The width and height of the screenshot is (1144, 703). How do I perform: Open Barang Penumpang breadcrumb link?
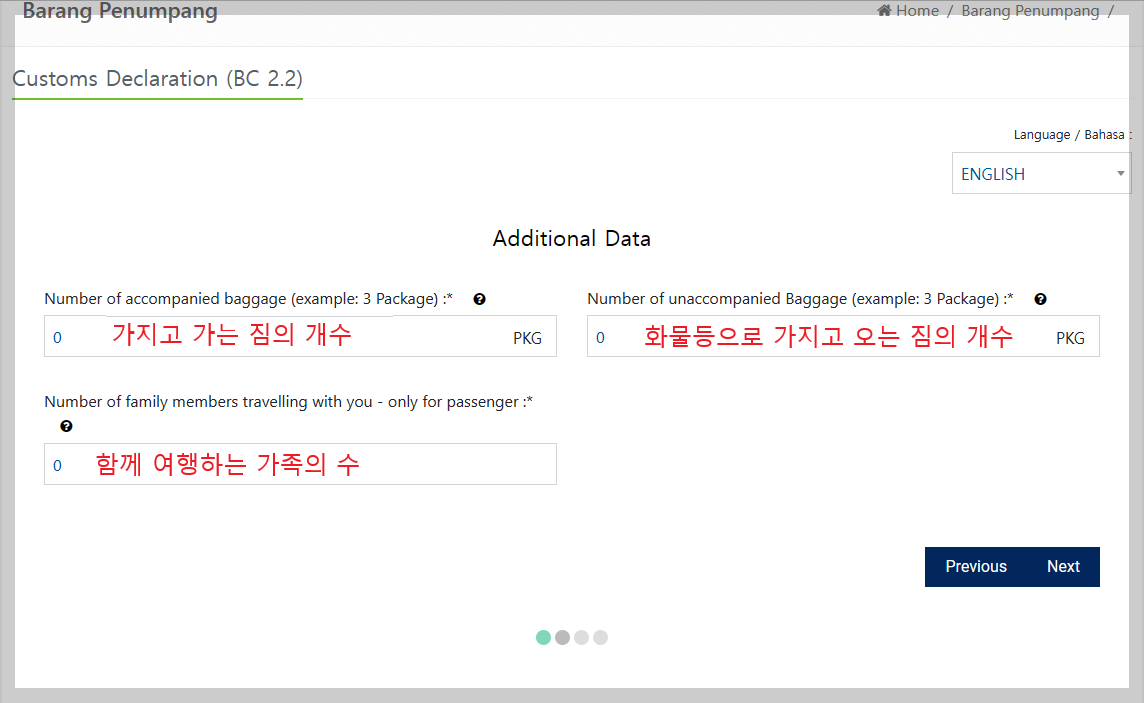(x=1029, y=11)
